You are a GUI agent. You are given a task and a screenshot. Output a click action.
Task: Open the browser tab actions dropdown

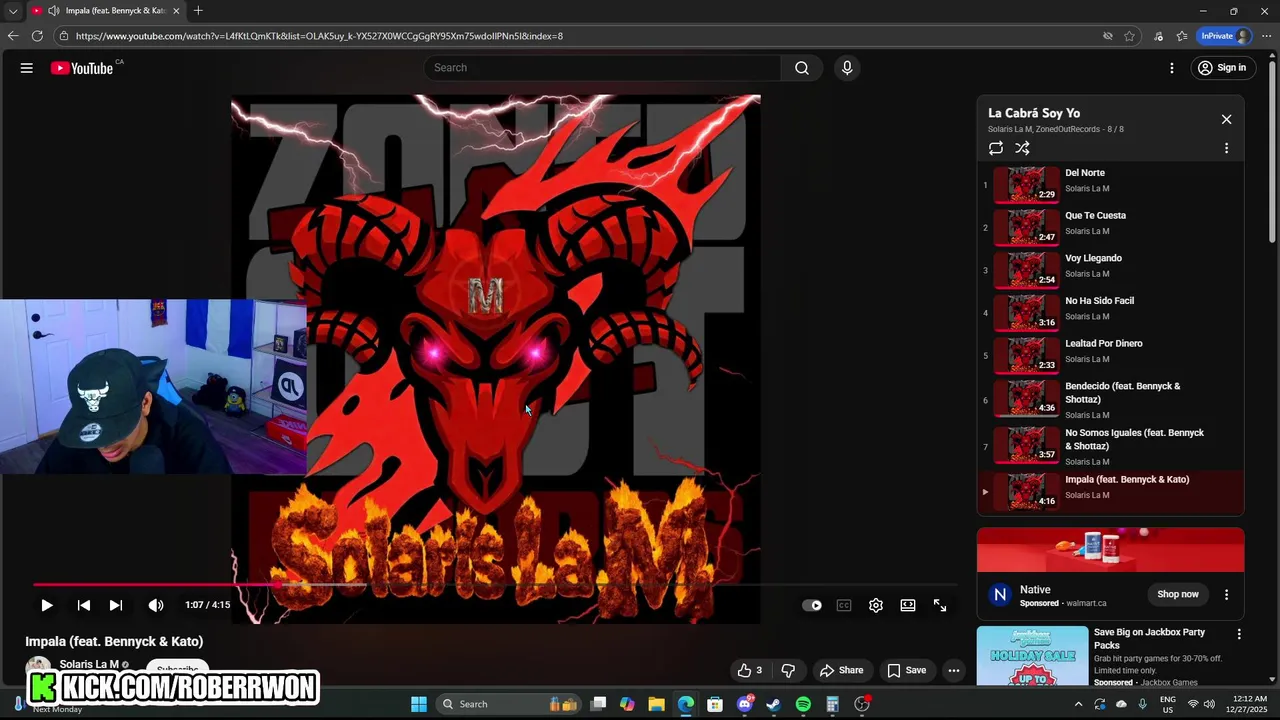[13, 11]
